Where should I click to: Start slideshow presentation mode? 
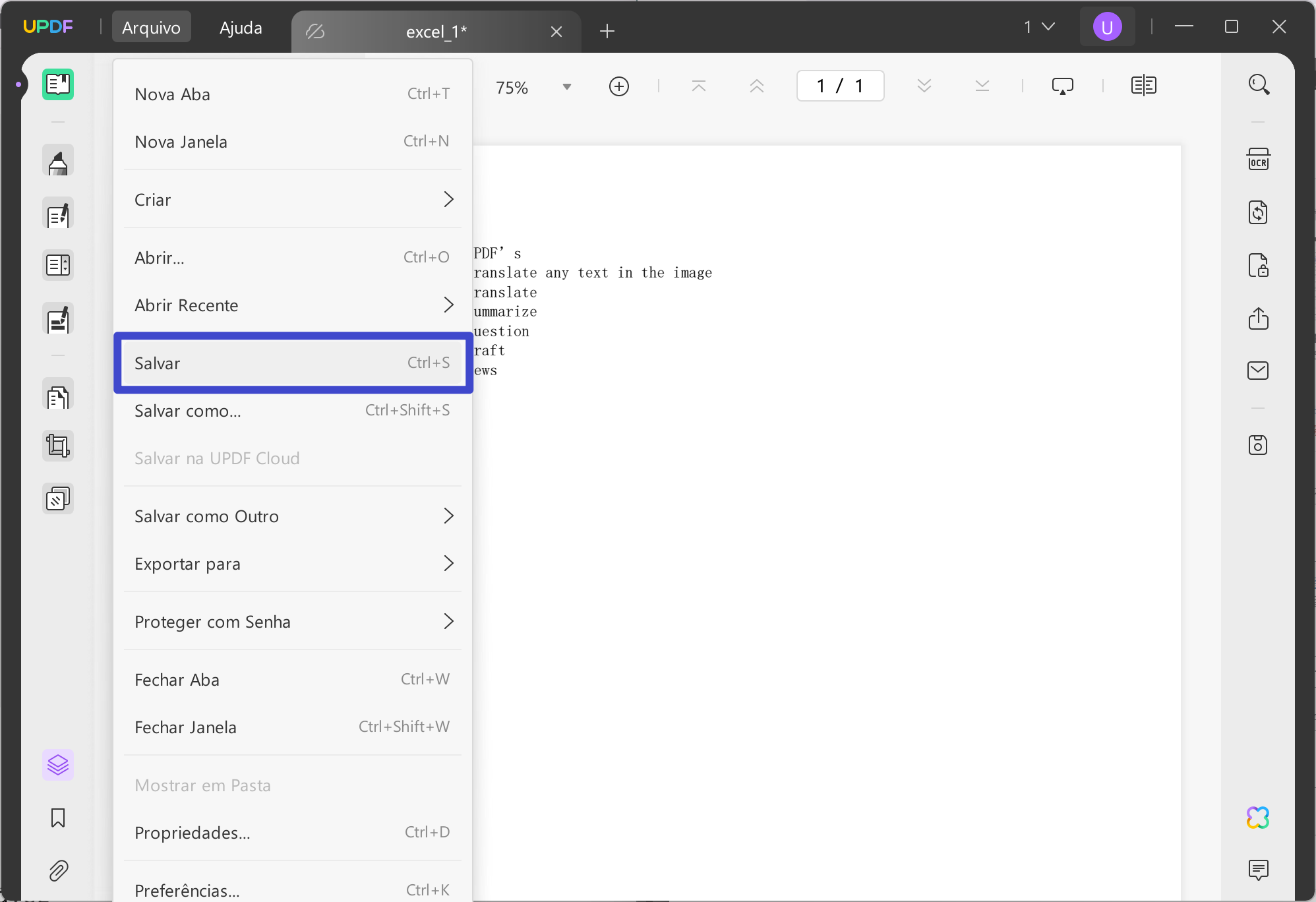[x=1062, y=86]
